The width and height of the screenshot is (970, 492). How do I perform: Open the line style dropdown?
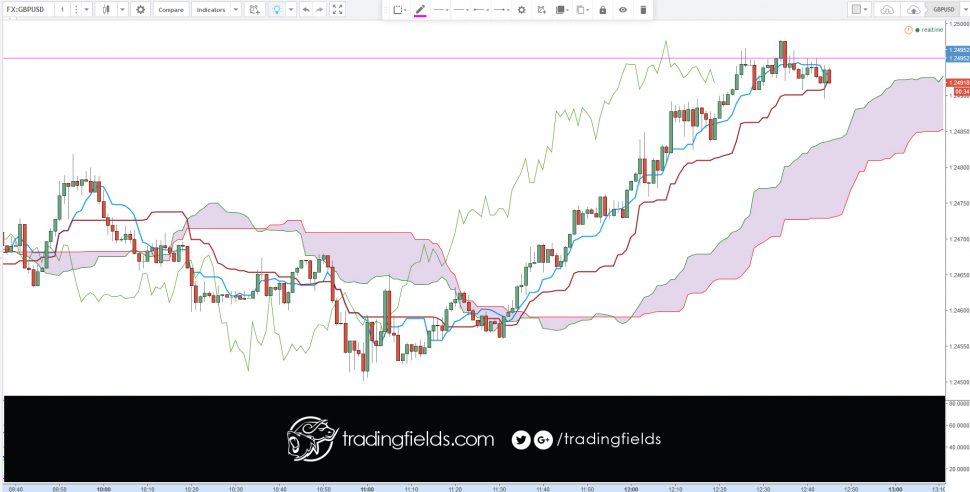(x=441, y=9)
